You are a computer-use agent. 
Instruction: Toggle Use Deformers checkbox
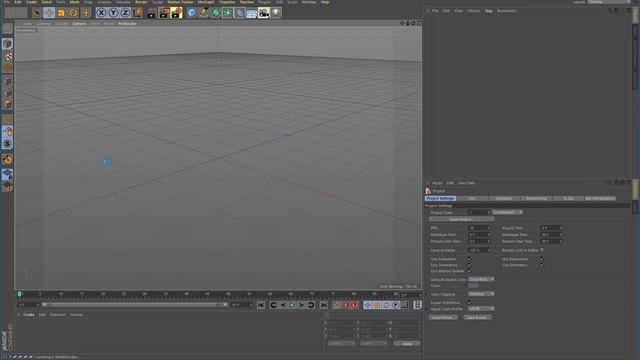(x=542, y=265)
